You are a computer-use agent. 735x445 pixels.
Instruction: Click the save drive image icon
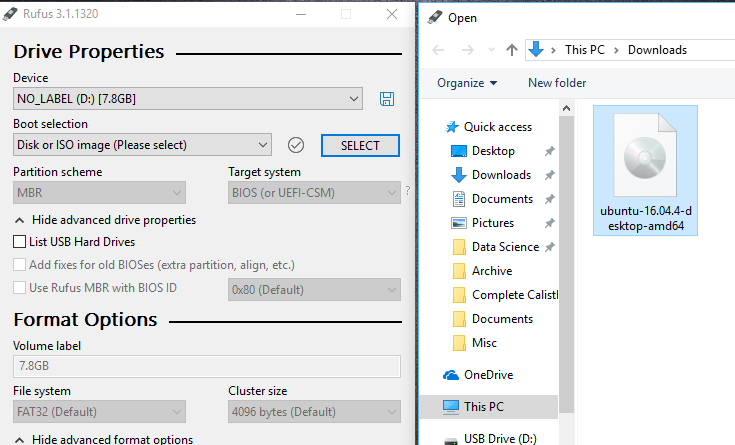point(387,99)
